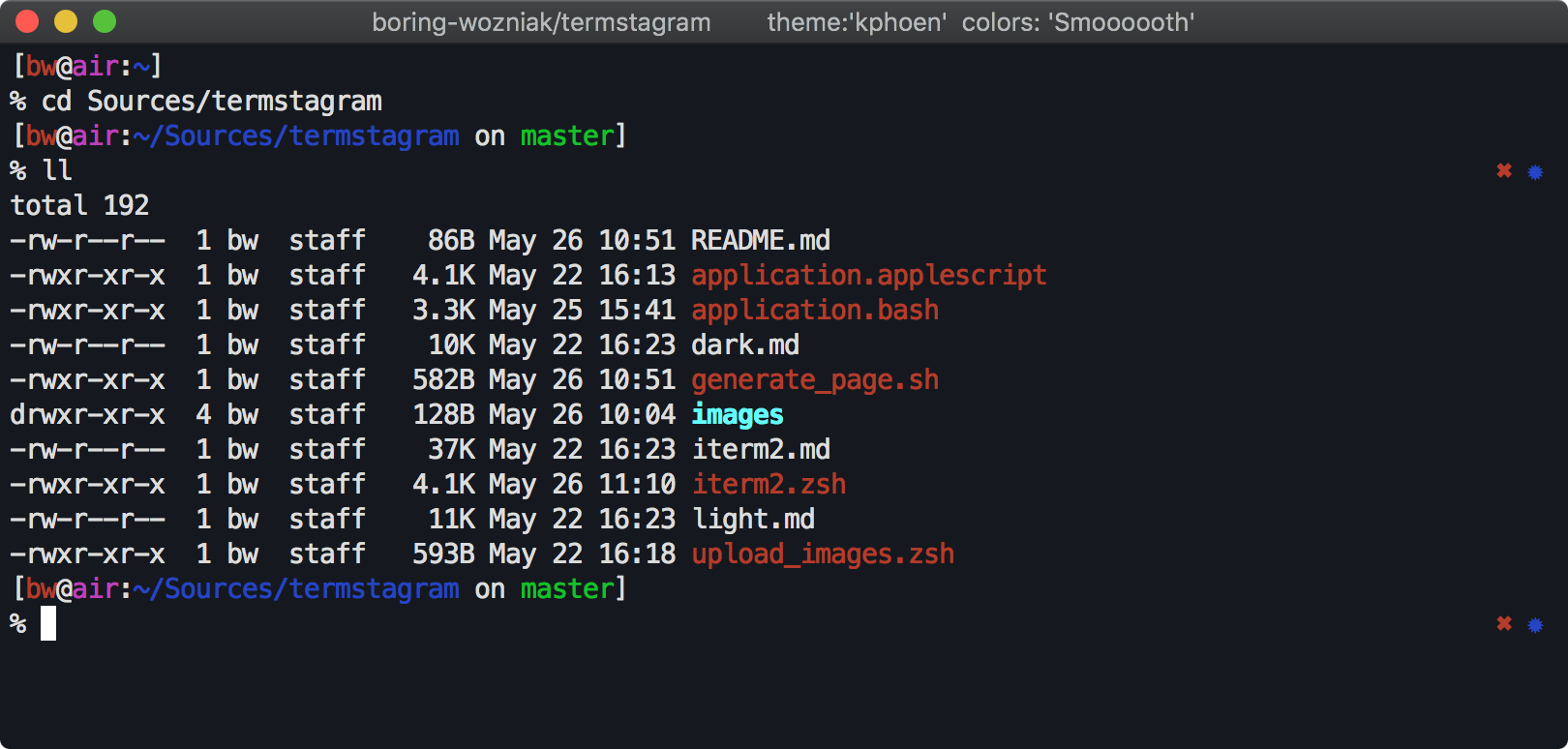Click the theme:'kphoen' text in the title bar
This screenshot has width=1568, height=749.
(856, 22)
